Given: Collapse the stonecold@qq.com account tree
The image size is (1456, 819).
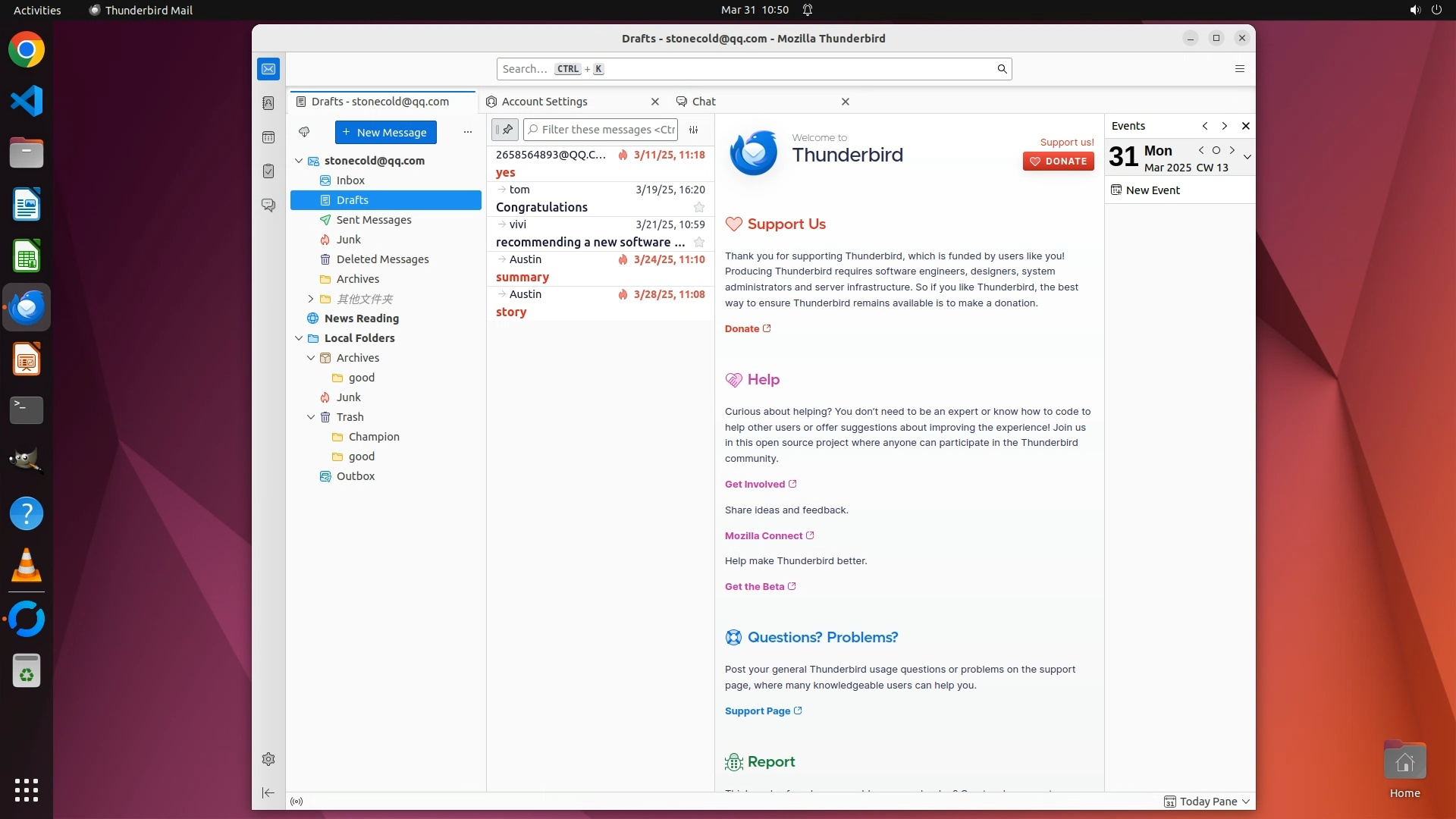Looking at the screenshot, I should click(299, 161).
